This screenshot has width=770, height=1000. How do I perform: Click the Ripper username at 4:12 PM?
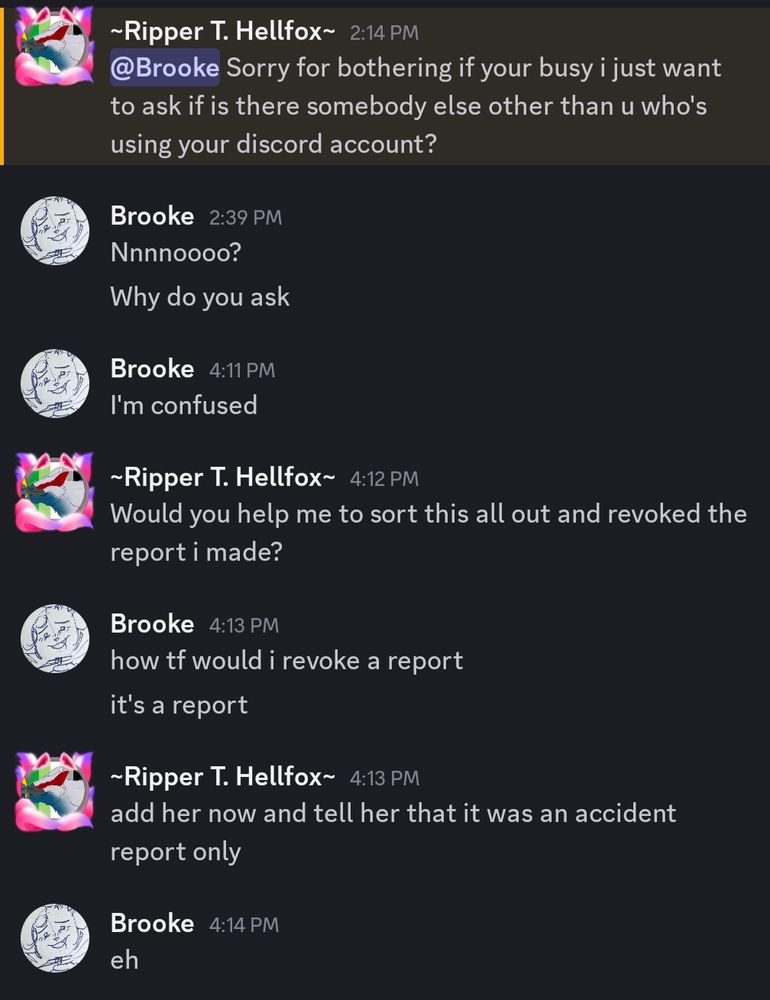(223, 476)
